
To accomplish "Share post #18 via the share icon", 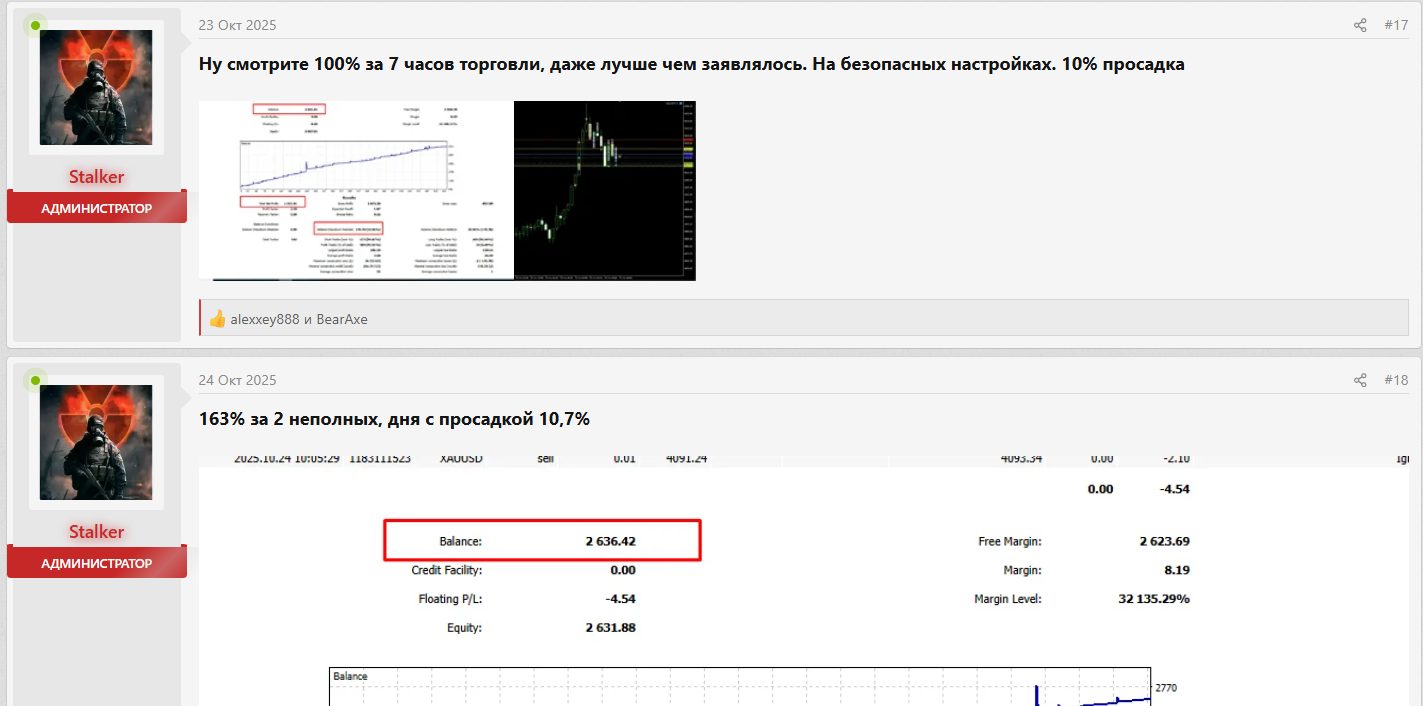I will coord(1359,380).
